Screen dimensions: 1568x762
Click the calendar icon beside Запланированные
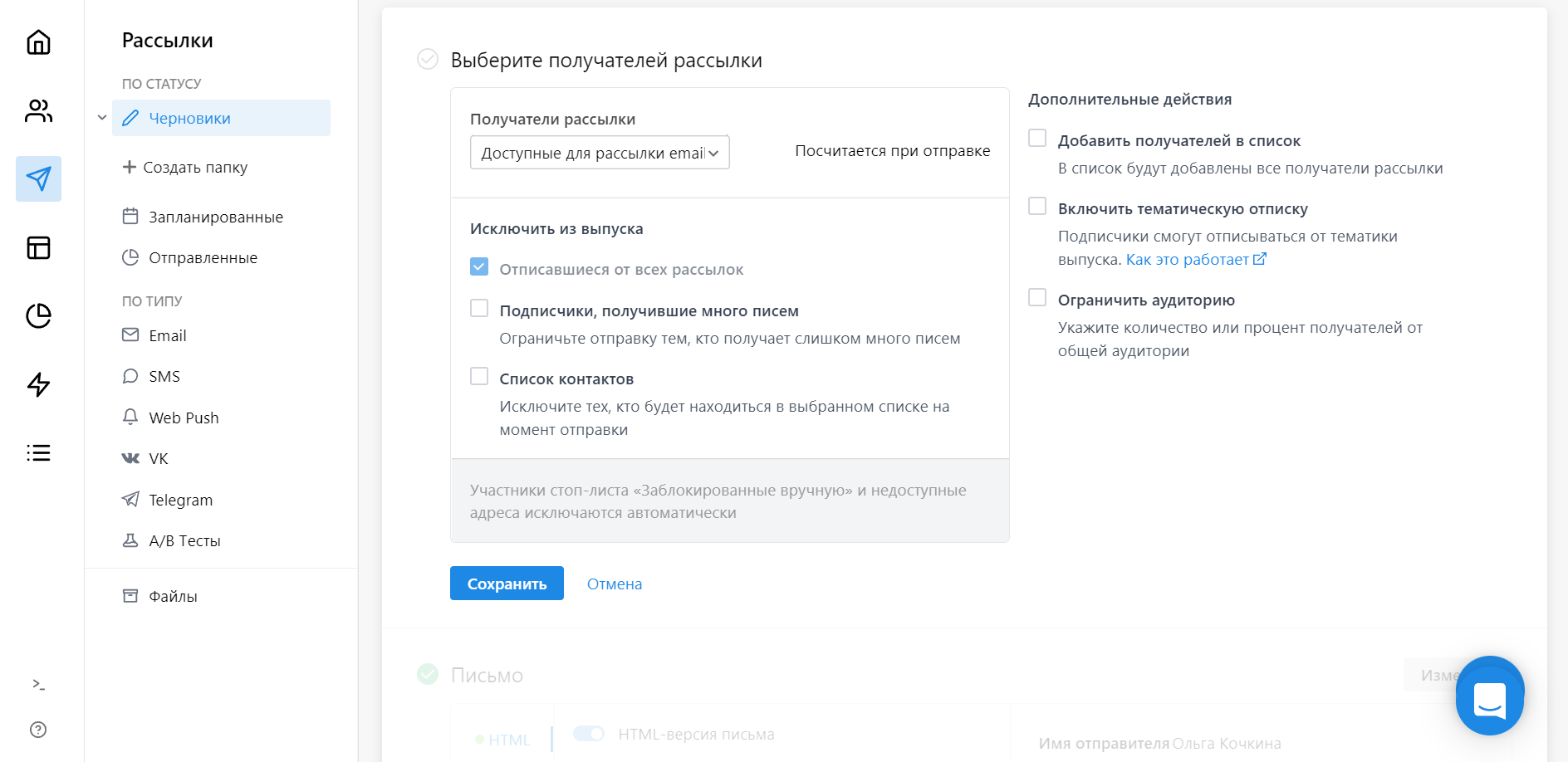(x=130, y=216)
